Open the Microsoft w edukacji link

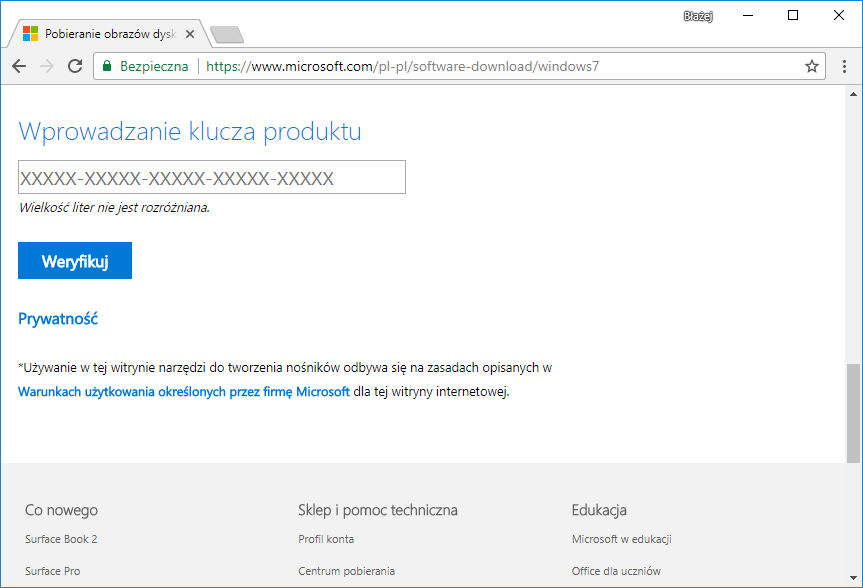point(621,539)
